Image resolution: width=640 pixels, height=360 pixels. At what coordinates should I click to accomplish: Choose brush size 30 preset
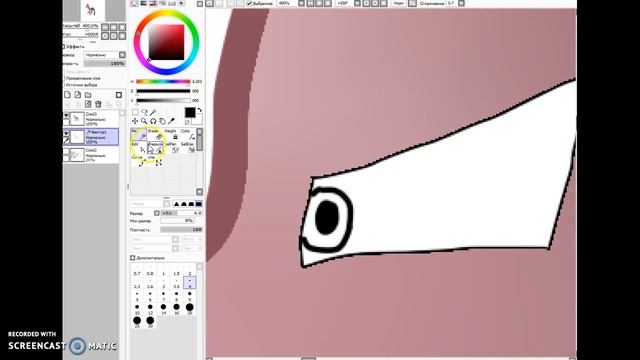[150, 322]
